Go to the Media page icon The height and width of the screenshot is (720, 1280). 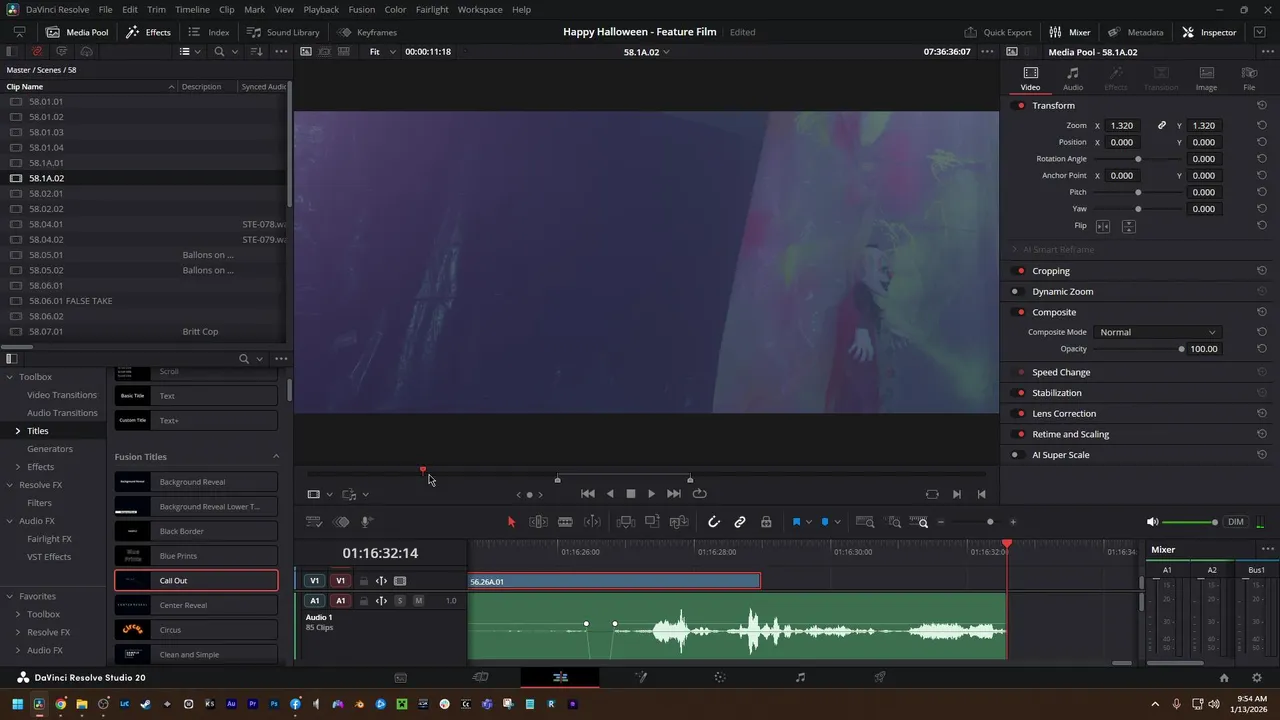click(x=401, y=677)
